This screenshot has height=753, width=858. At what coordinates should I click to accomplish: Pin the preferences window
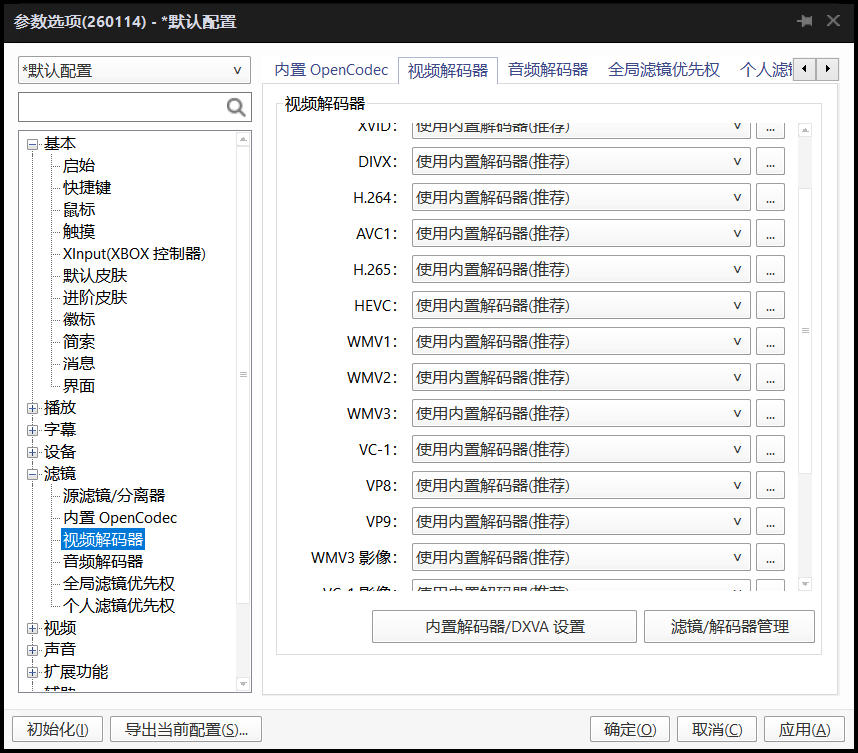pos(804,21)
